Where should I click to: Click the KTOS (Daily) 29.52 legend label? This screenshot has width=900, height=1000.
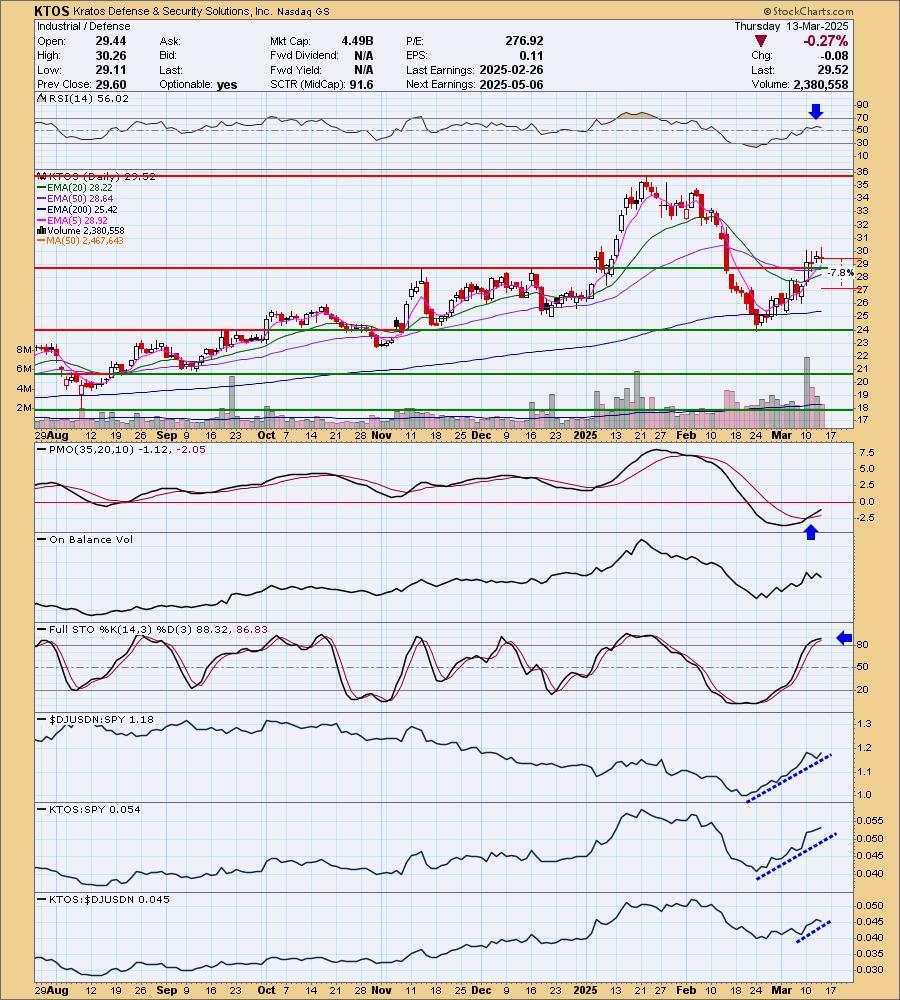point(101,177)
